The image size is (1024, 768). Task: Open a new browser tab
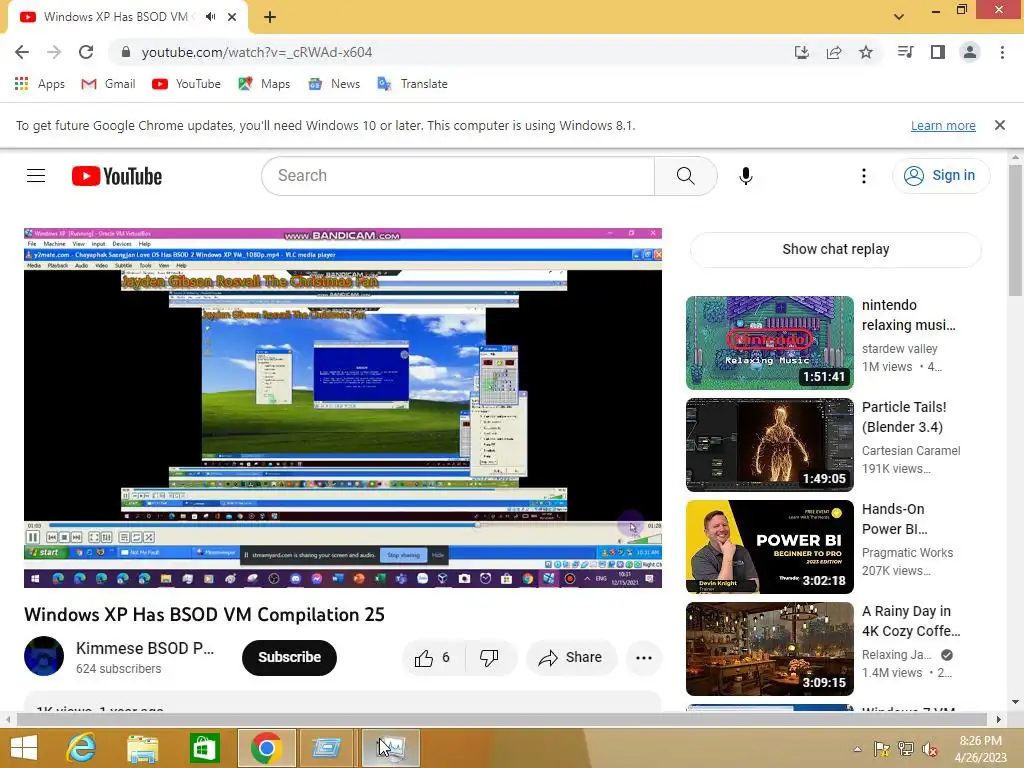[270, 17]
